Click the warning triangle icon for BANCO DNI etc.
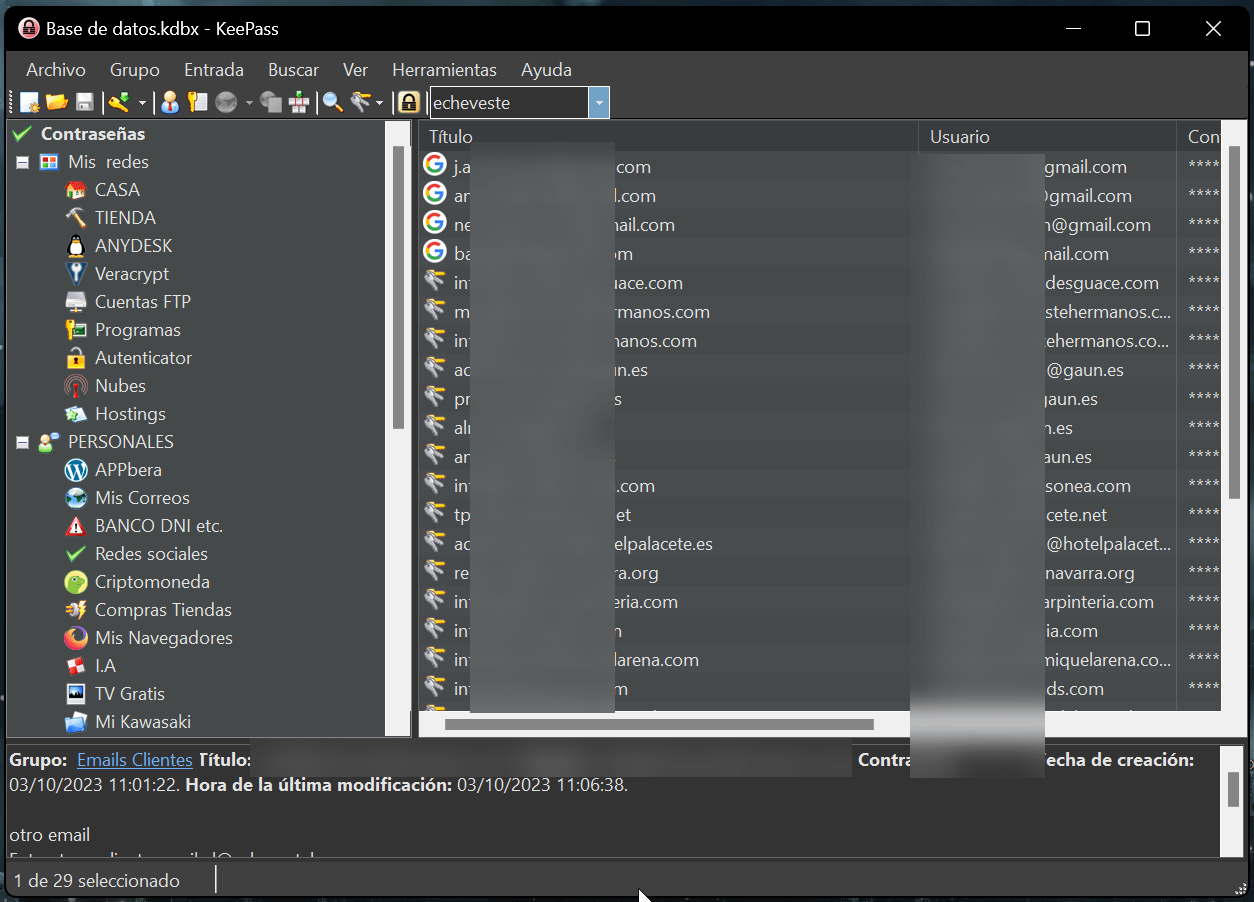The height and width of the screenshot is (902, 1254). coord(75,526)
